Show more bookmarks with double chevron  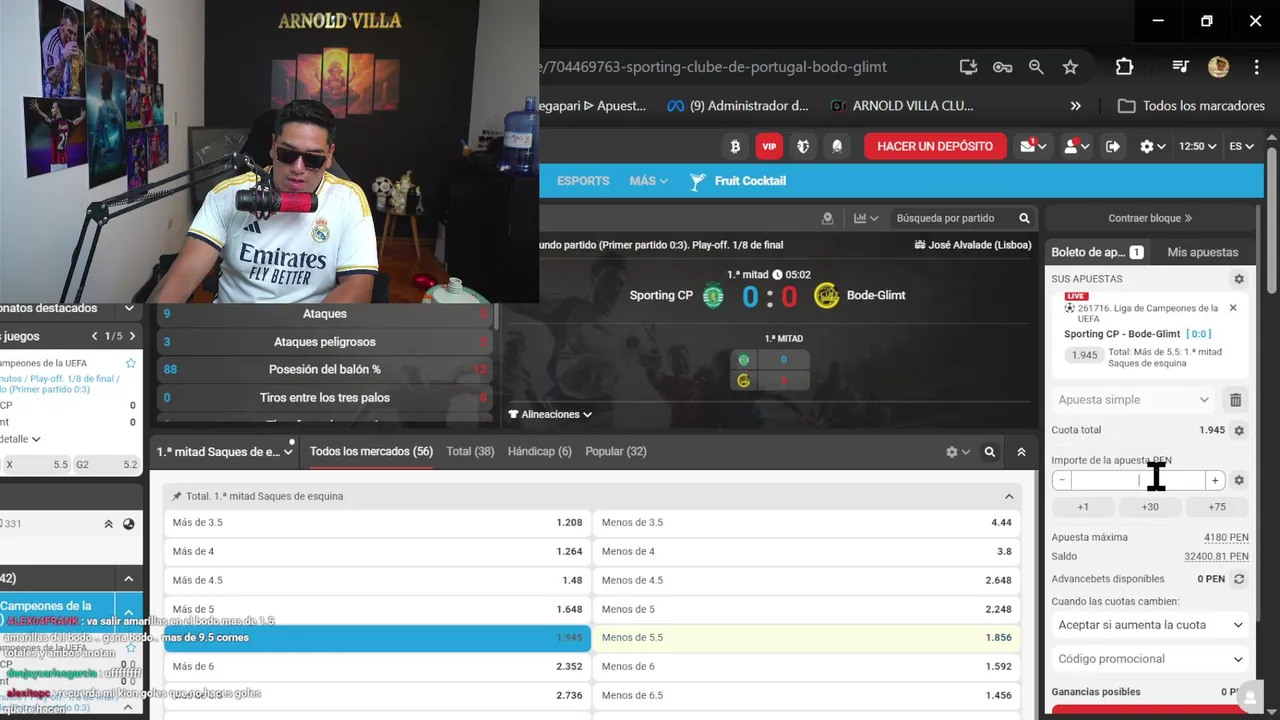tap(1075, 106)
